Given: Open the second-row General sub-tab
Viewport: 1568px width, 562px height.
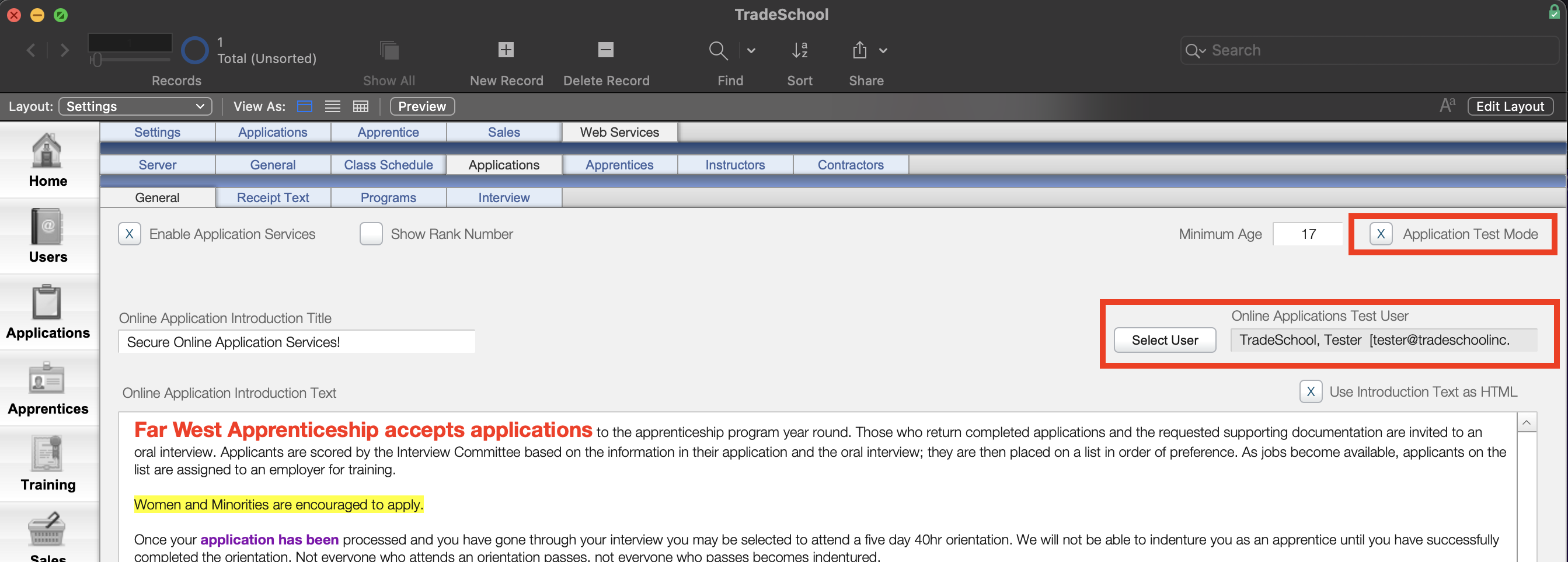Looking at the screenshot, I should (273, 165).
